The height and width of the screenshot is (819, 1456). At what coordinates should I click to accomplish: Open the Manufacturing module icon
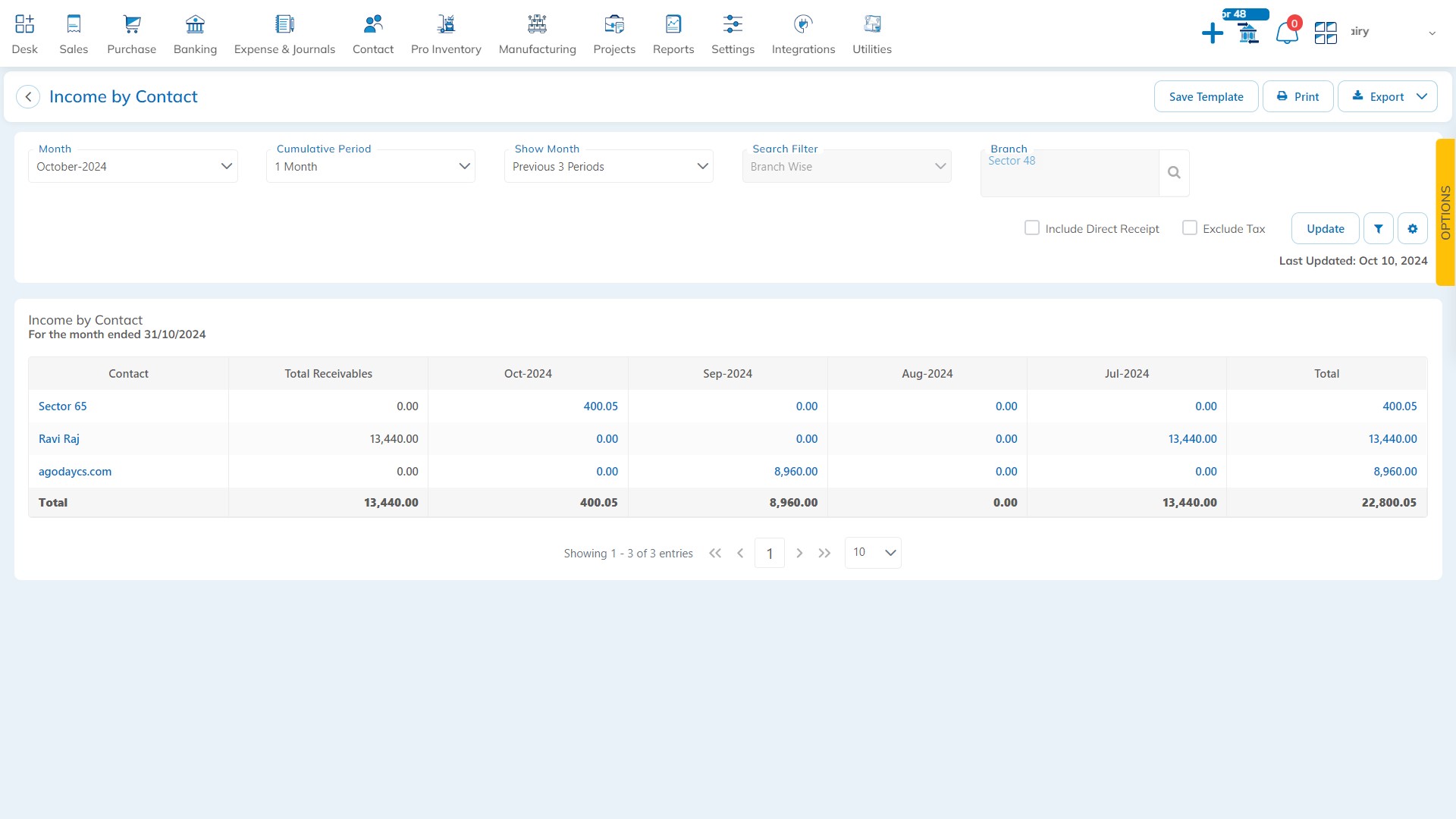[x=537, y=24]
